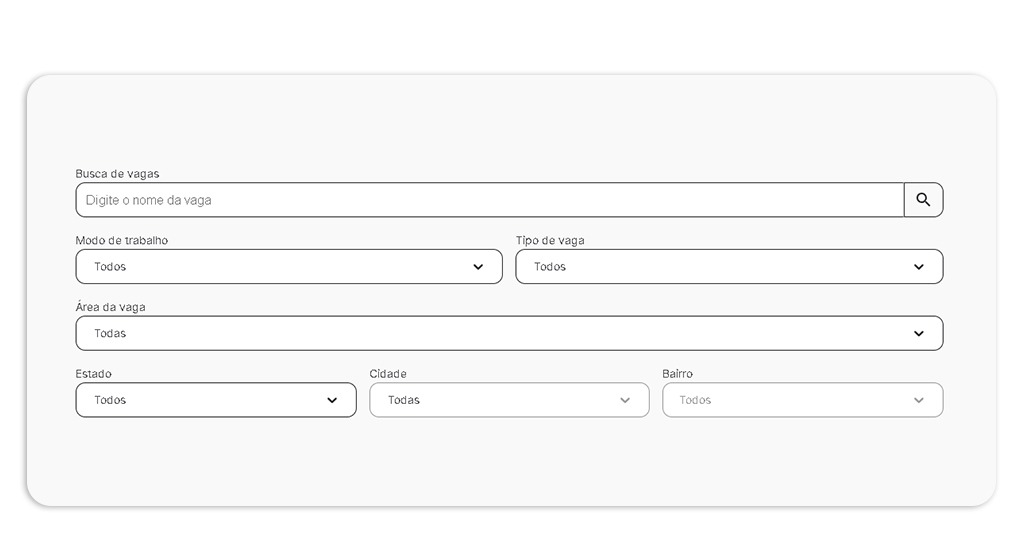This screenshot has height=536, width=1024.
Task: Click the 'Estado' label text
Action: pyautogui.click(x=93, y=374)
